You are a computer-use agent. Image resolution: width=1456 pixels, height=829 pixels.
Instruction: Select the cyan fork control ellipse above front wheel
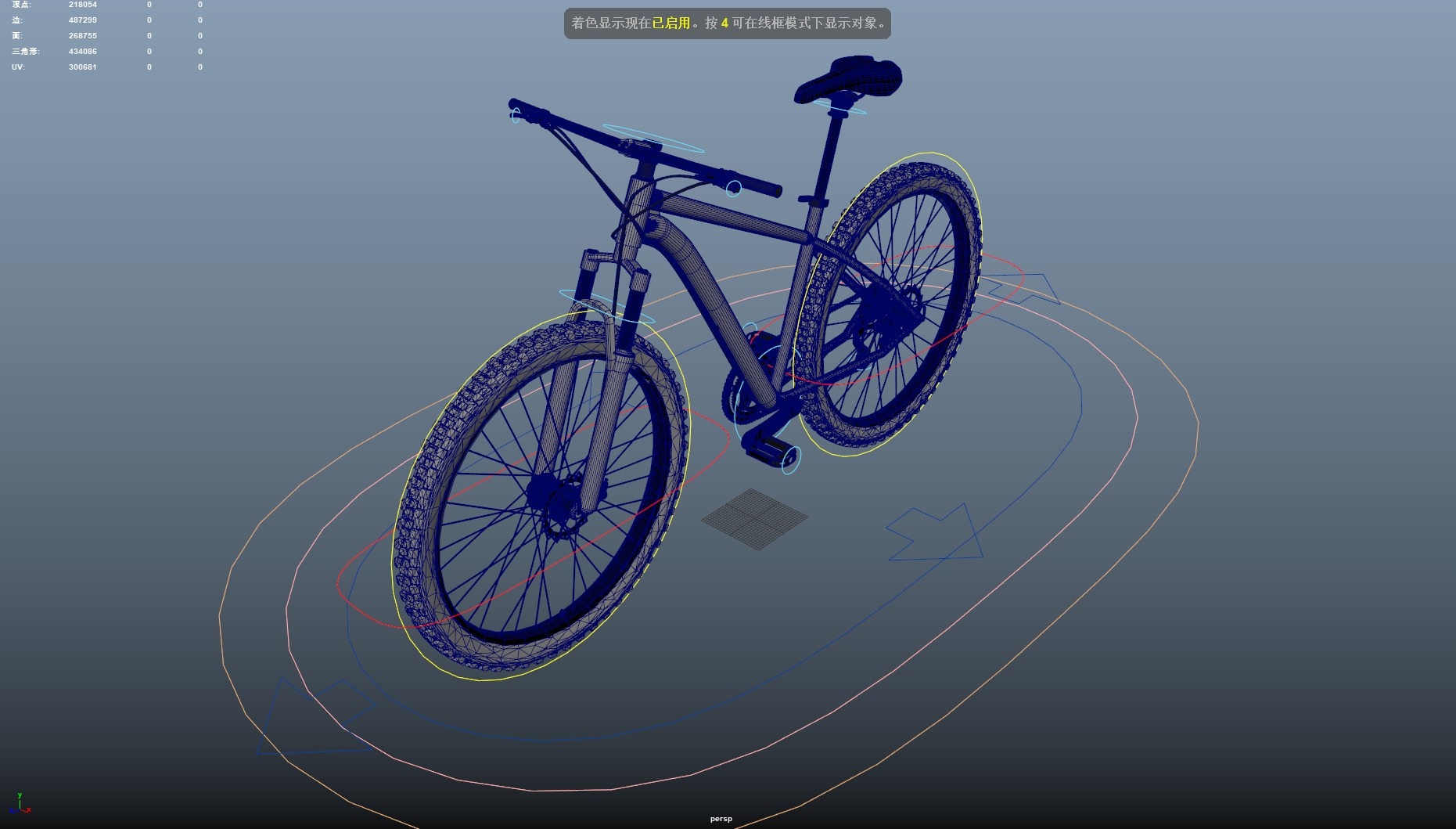pos(607,306)
